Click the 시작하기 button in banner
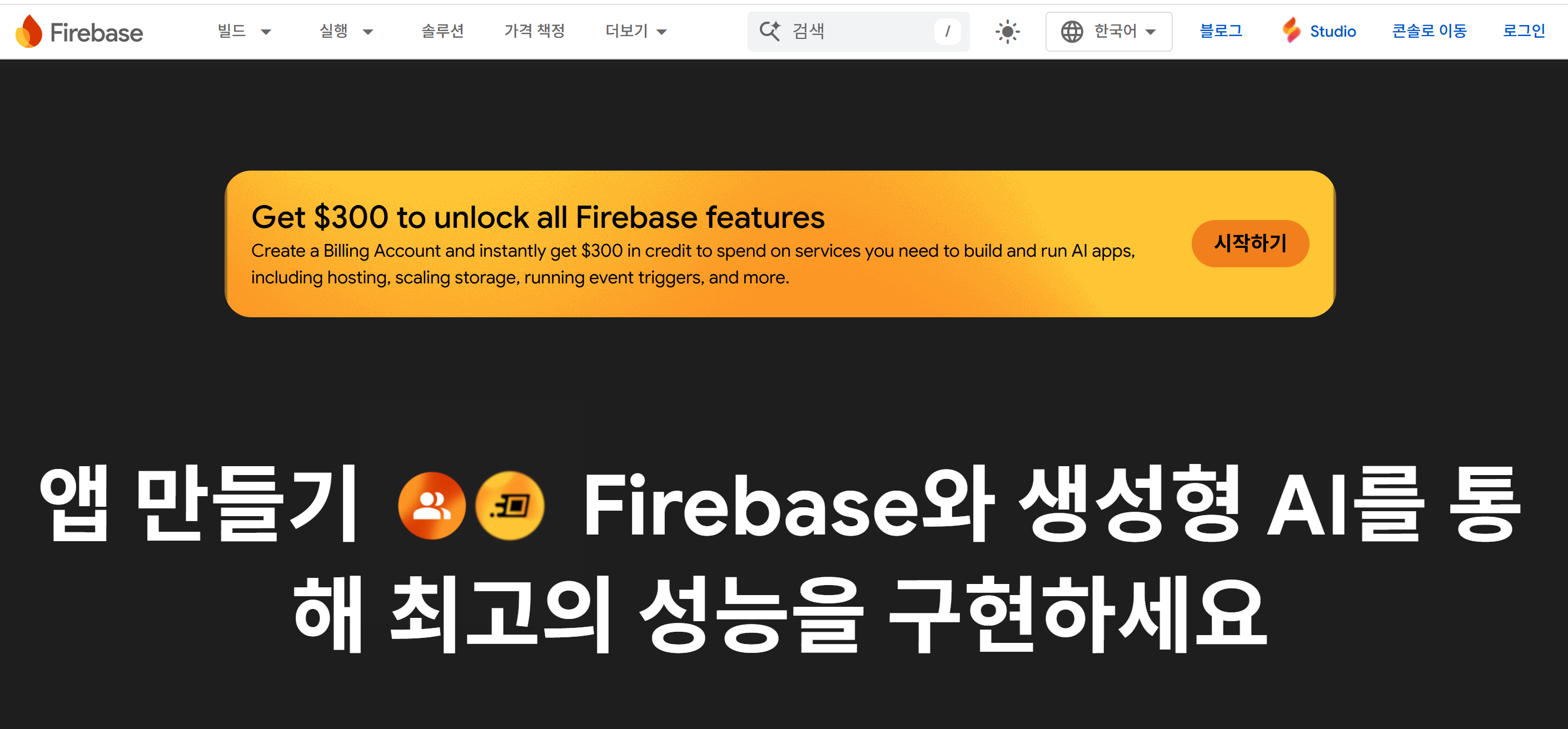1568x729 pixels. tap(1250, 243)
